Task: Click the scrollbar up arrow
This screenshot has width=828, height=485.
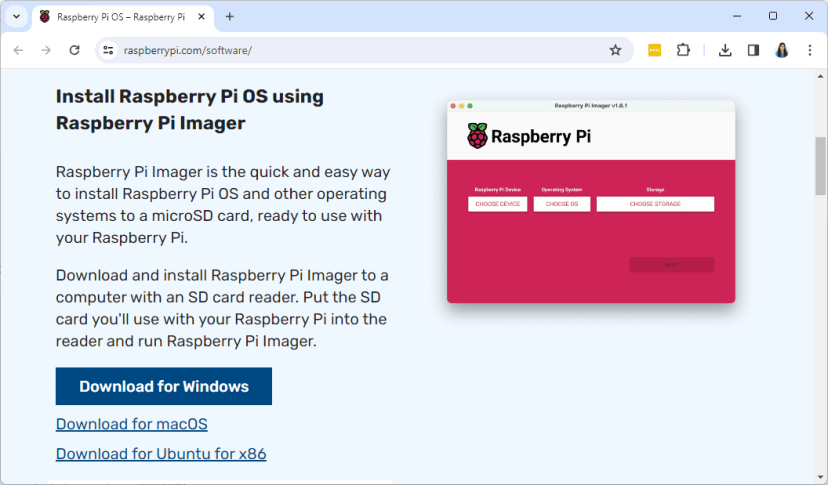Action: 820,77
